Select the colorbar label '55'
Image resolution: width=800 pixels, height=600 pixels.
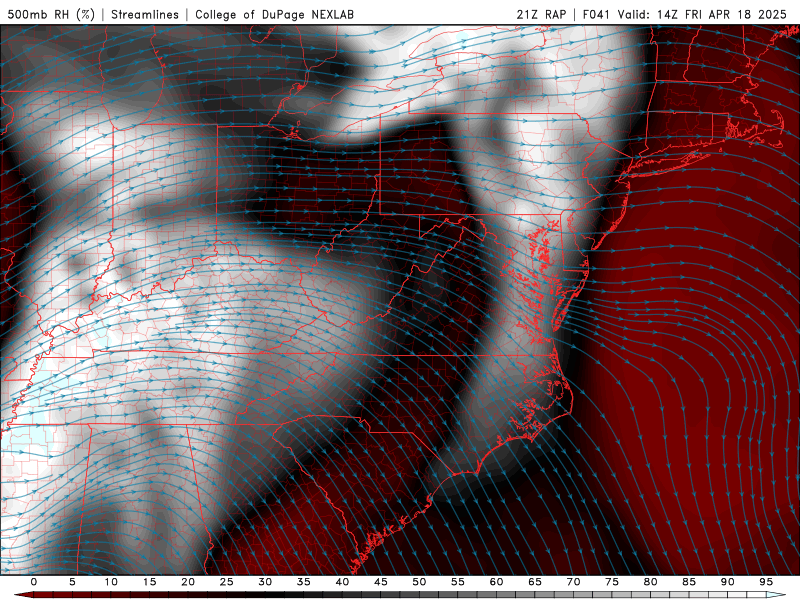point(458,582)
